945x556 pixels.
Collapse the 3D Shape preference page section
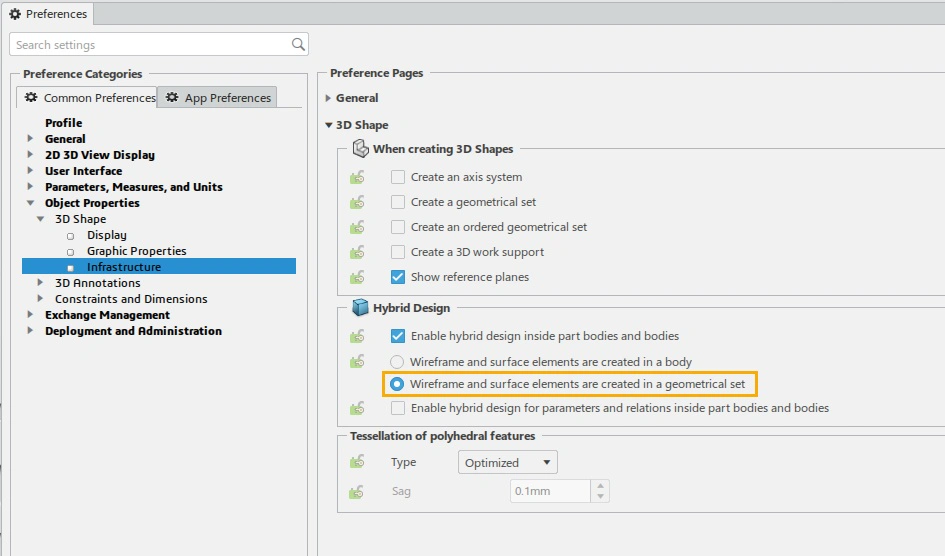tap(328, 125)
